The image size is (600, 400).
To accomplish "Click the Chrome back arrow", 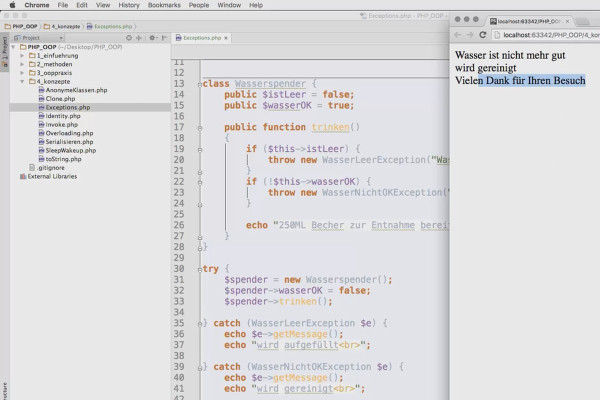I will [x=457, y=35].
